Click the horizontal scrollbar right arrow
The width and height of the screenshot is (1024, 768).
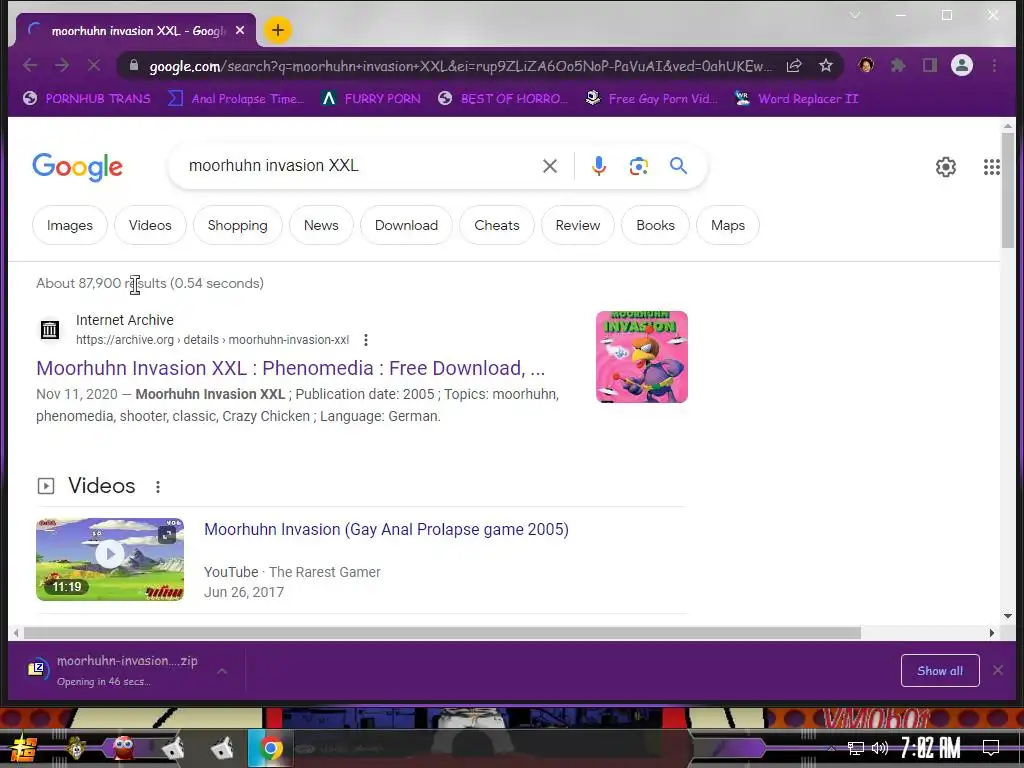pos(991,633)
